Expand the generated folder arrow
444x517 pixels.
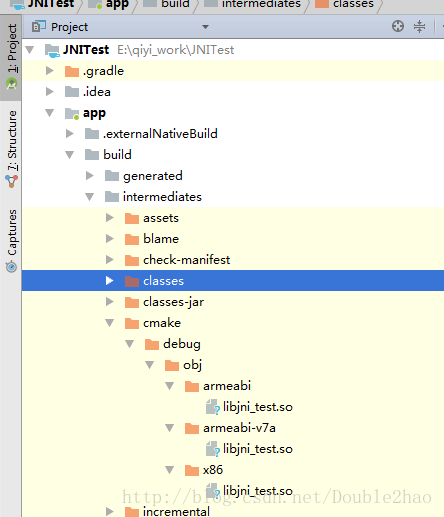(90, 176)
